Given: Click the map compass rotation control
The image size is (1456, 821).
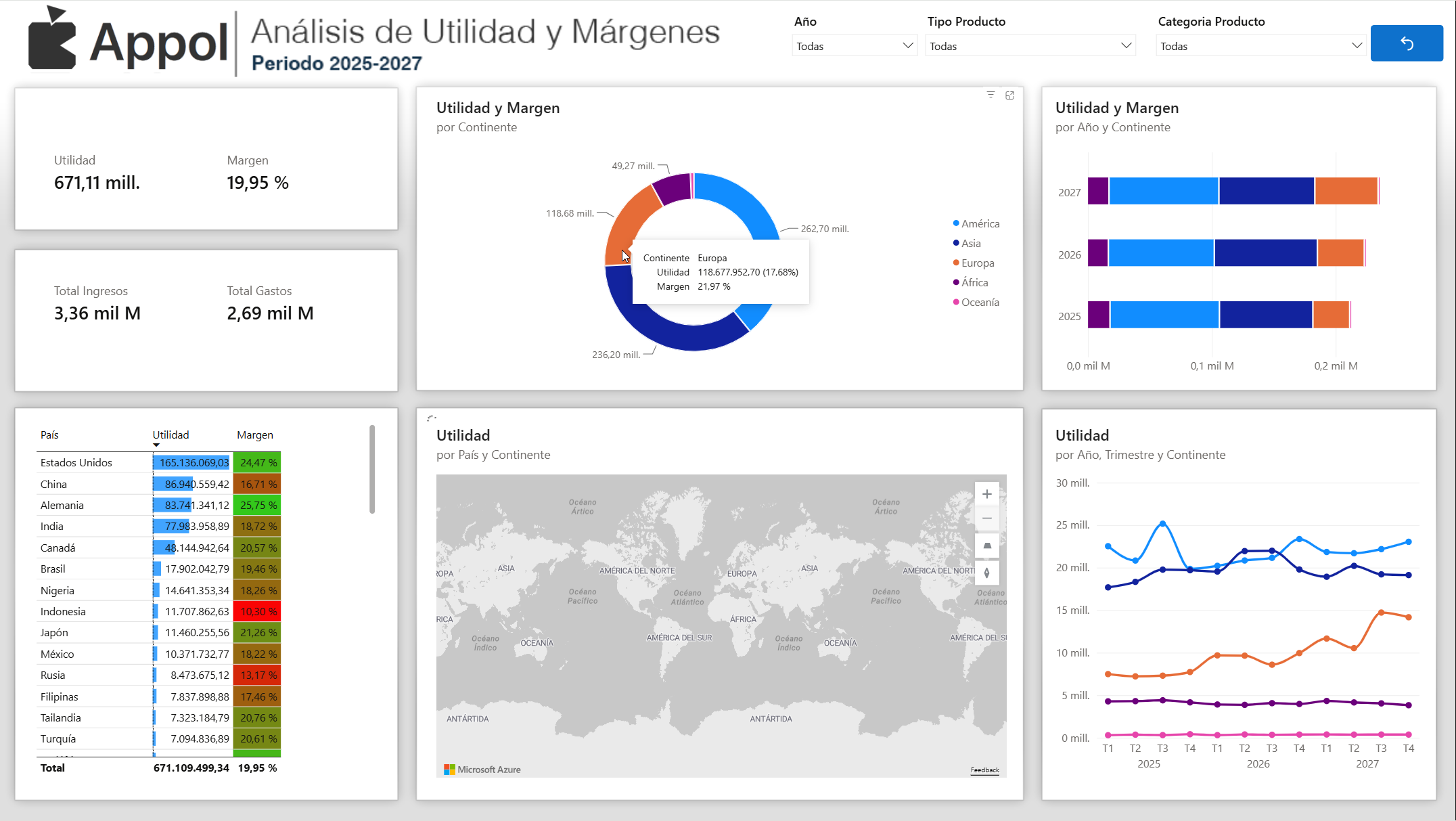Looking at the screenshot, I should coord(987,573).
